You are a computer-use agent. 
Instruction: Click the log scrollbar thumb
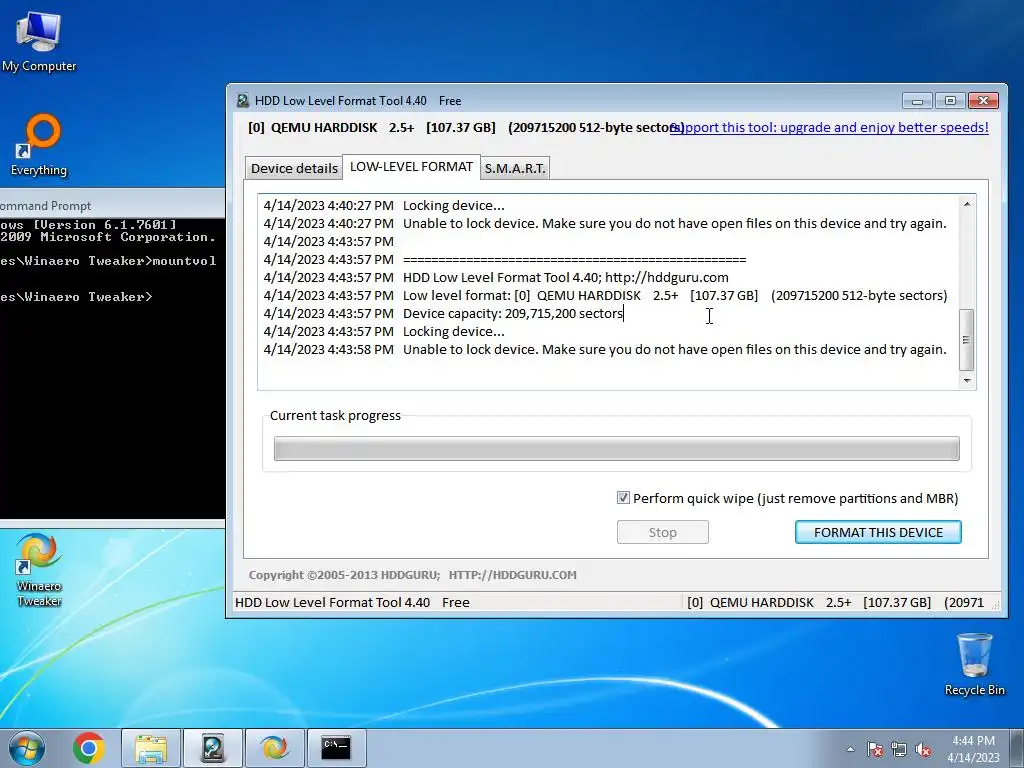click(x=967, y=340)
